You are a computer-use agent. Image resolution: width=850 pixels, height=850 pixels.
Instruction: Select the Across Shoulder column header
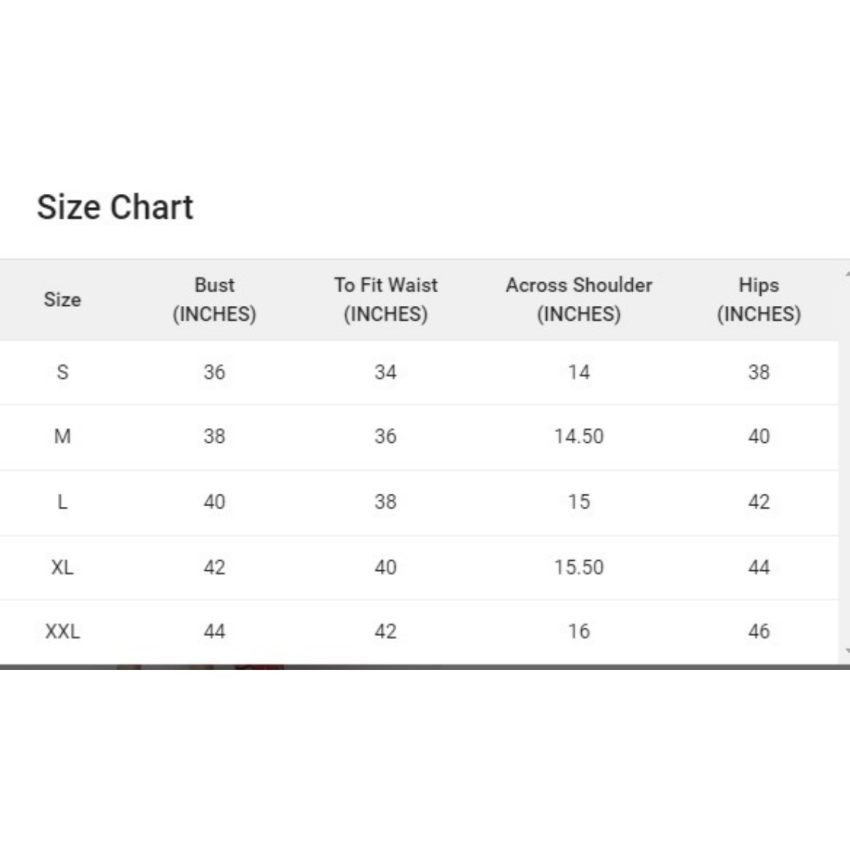coord(578,299)
